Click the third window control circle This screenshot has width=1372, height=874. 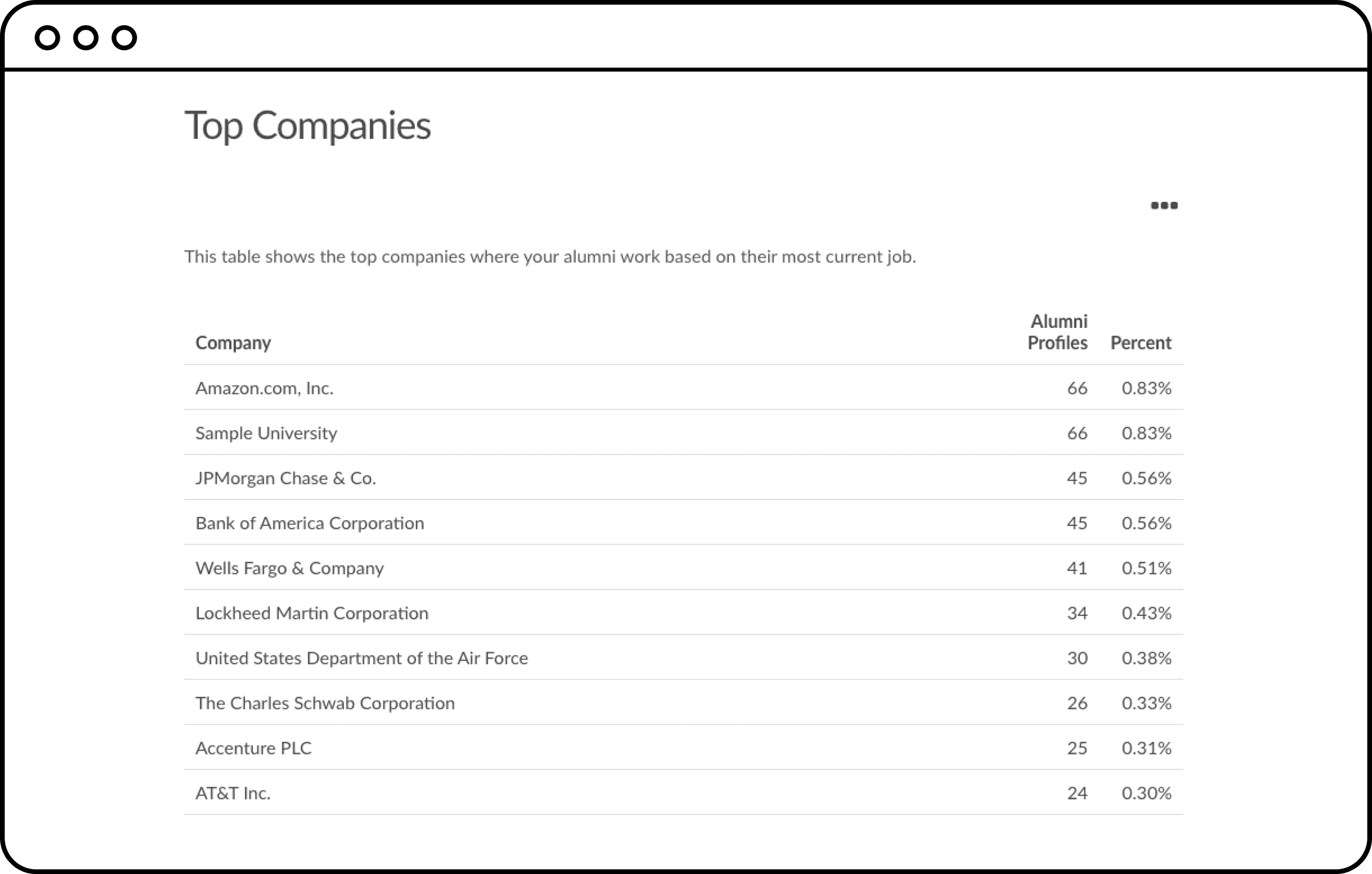pos(124,38)
